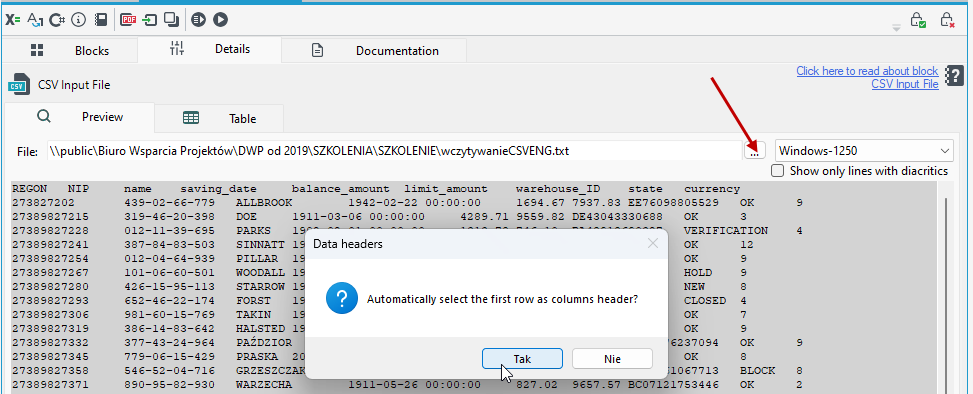This screenshot has height=394, width=973.
Task: Click the 'WOODALL' name in preview
Action: pos(260,273)
